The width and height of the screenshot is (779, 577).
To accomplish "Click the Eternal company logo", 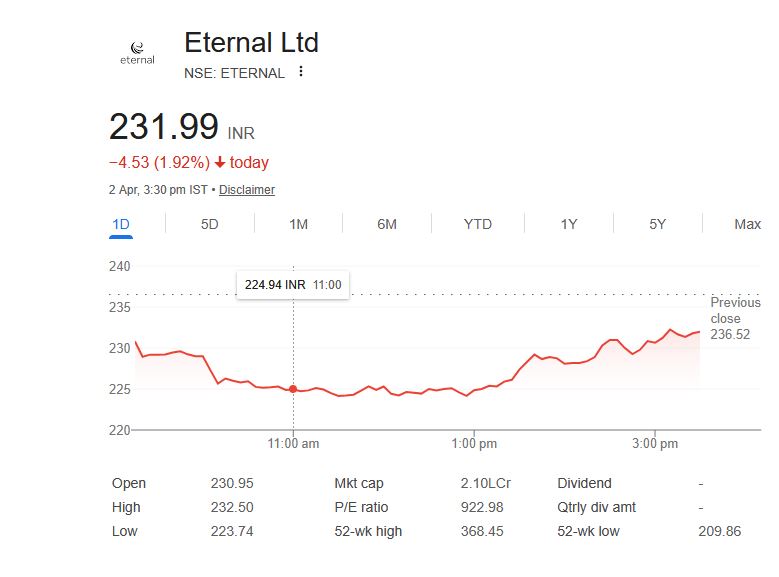I will (137, 52).
